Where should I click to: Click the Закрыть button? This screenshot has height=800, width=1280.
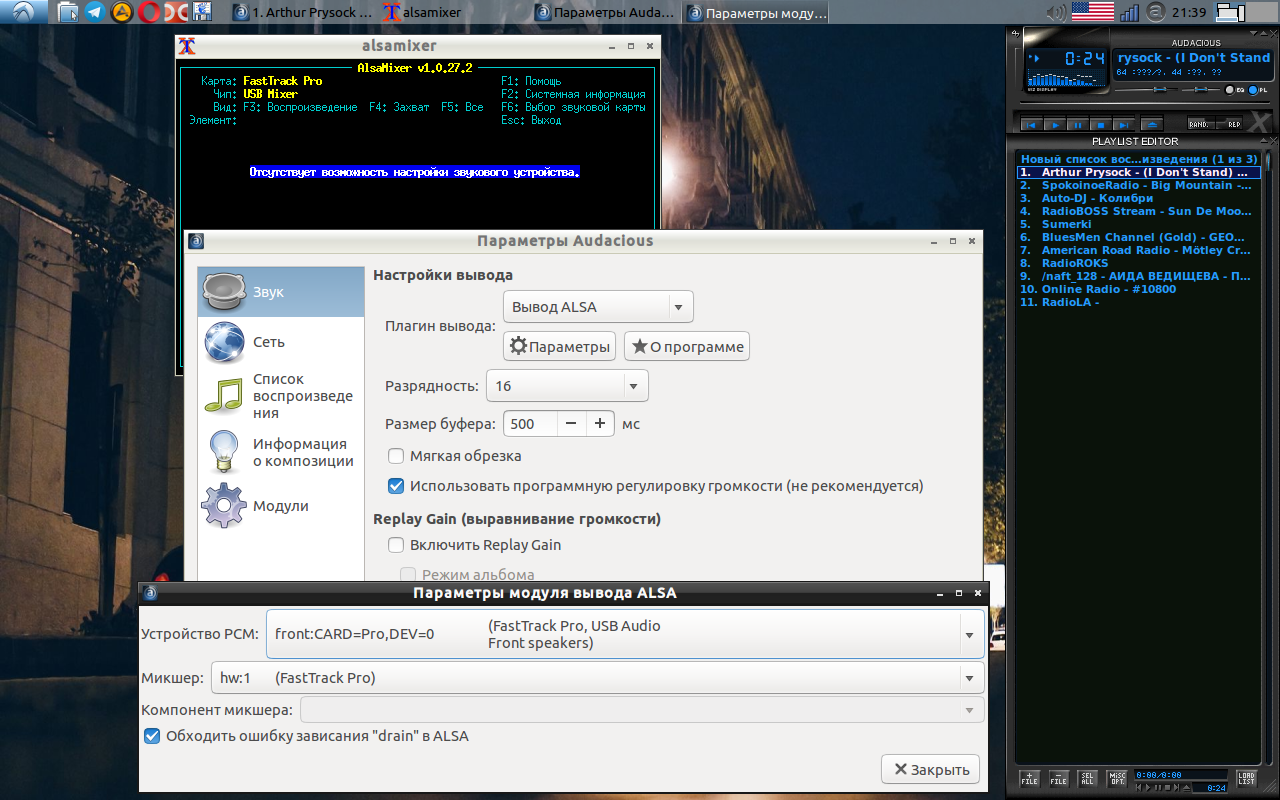pos(931,769)
